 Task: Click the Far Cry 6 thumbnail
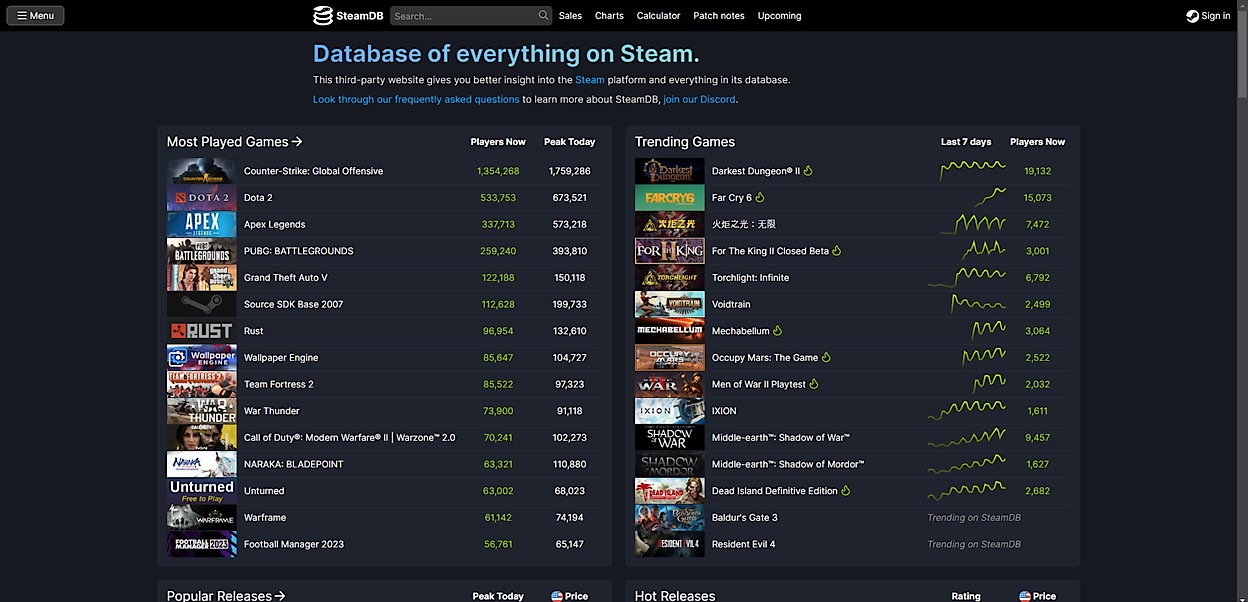click(670, 198)
